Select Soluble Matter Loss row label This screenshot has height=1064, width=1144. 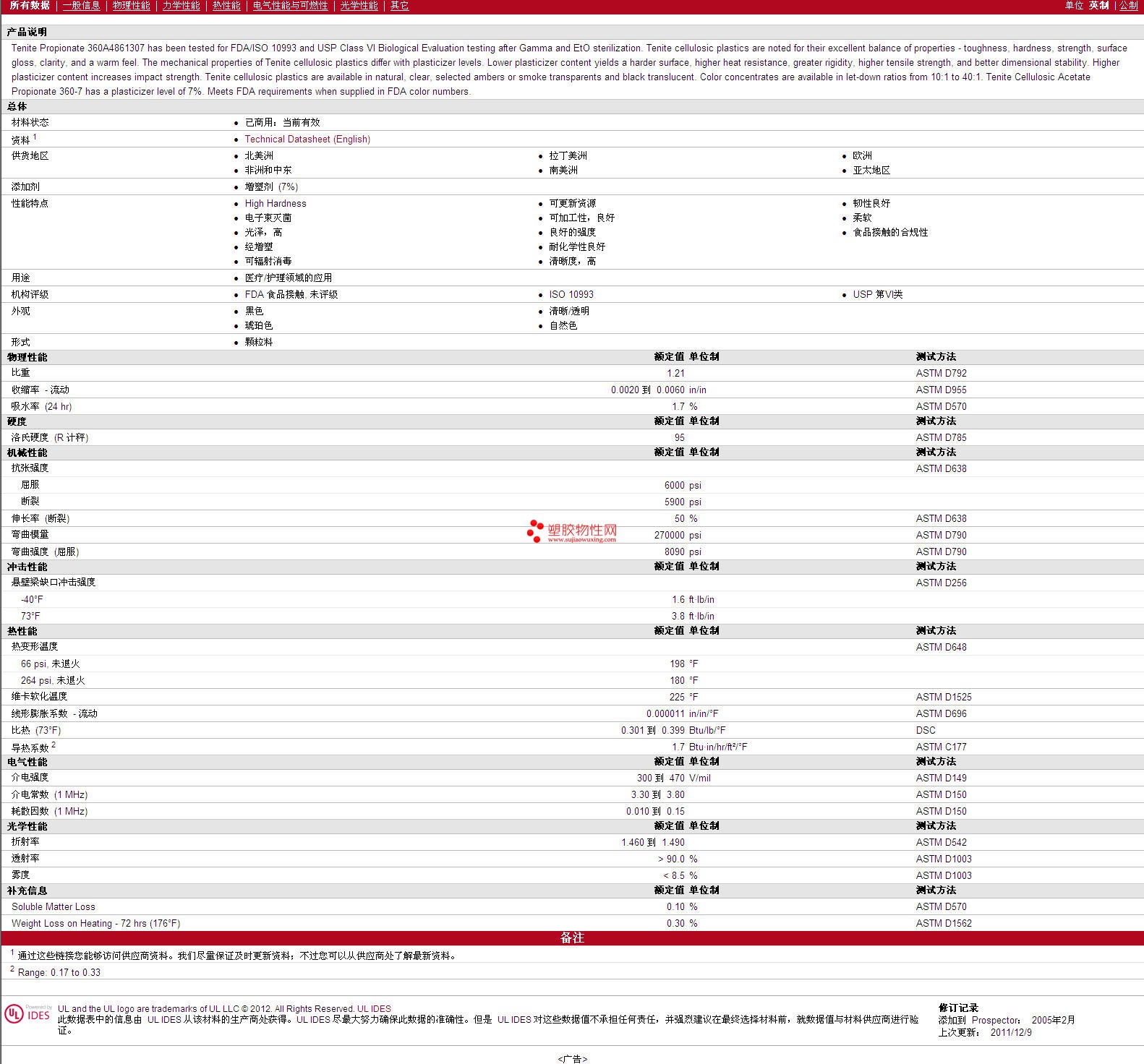coord(54,906)
